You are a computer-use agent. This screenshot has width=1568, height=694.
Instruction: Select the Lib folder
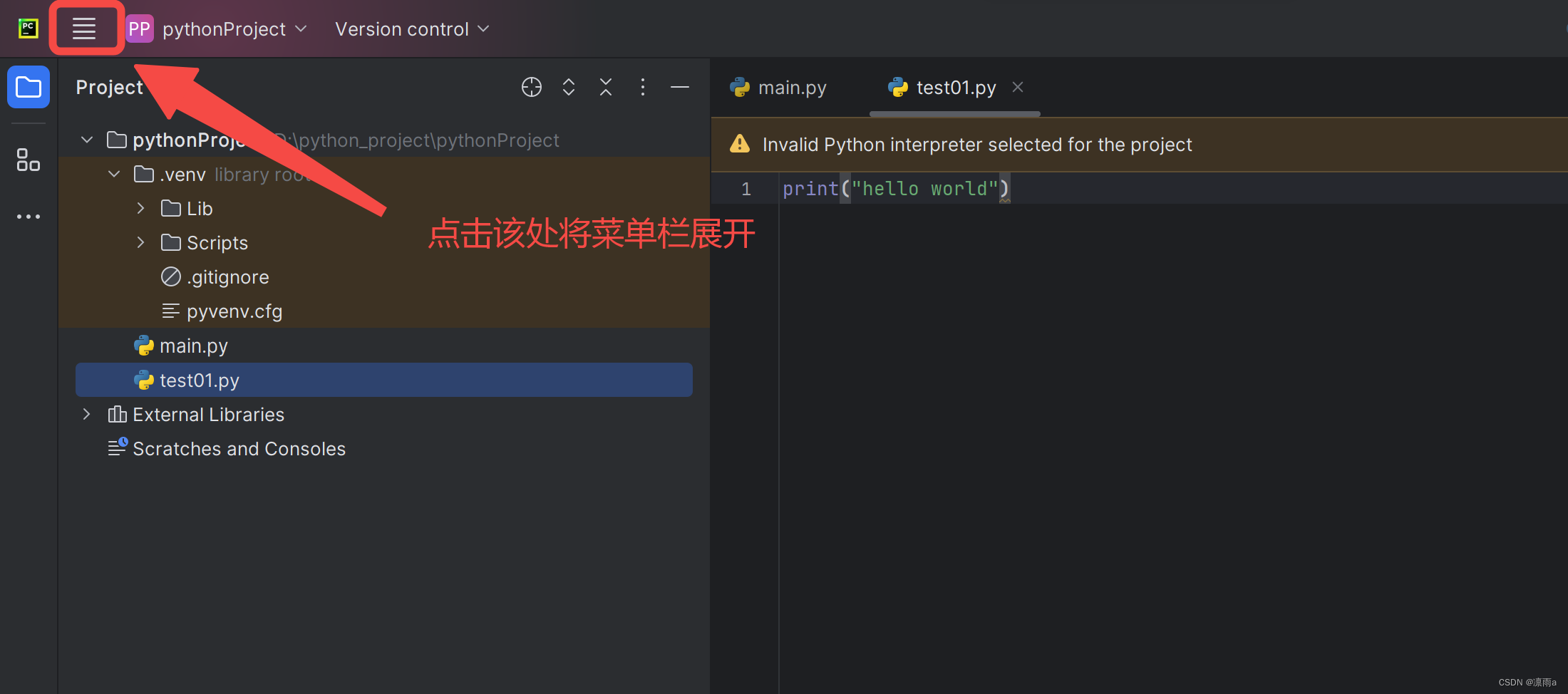point(384,208)
